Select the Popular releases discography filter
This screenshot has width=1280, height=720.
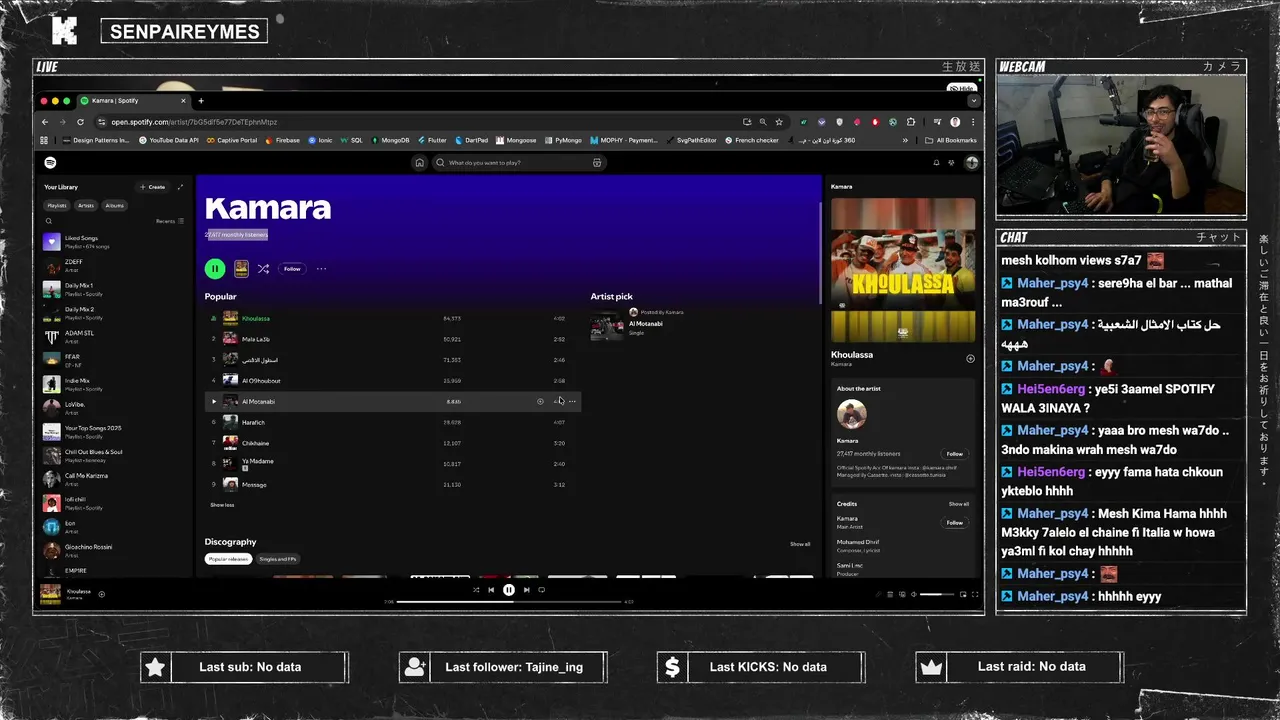click(229, 559)
